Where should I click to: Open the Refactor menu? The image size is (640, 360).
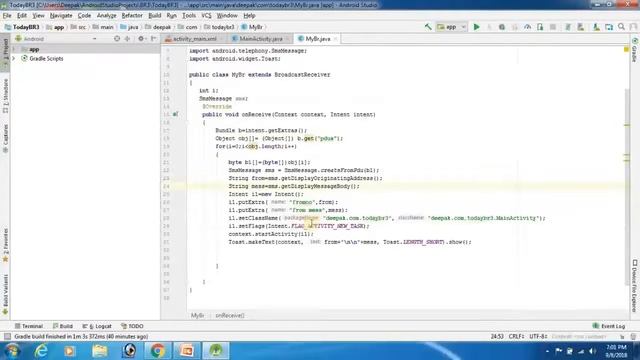click(x=132, y=16)
